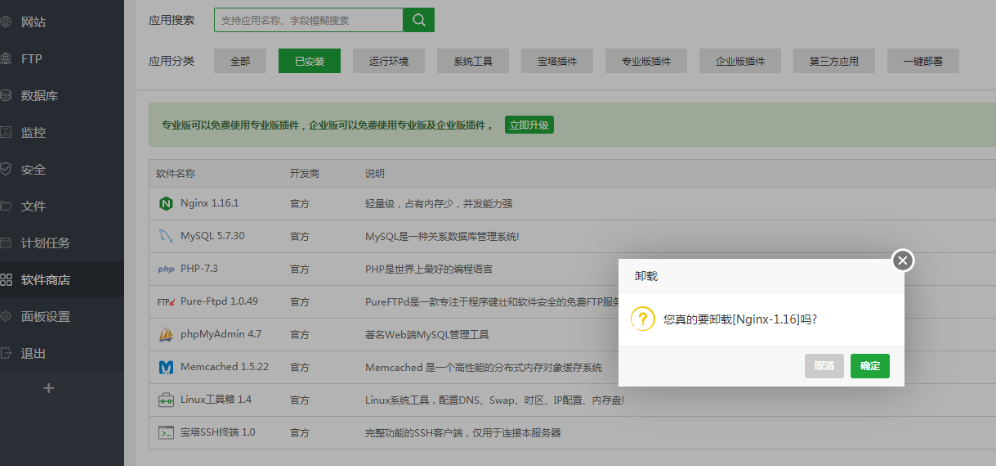
Task: Go to 监控 in the sidebar
Action: click(x=33, y=133)
